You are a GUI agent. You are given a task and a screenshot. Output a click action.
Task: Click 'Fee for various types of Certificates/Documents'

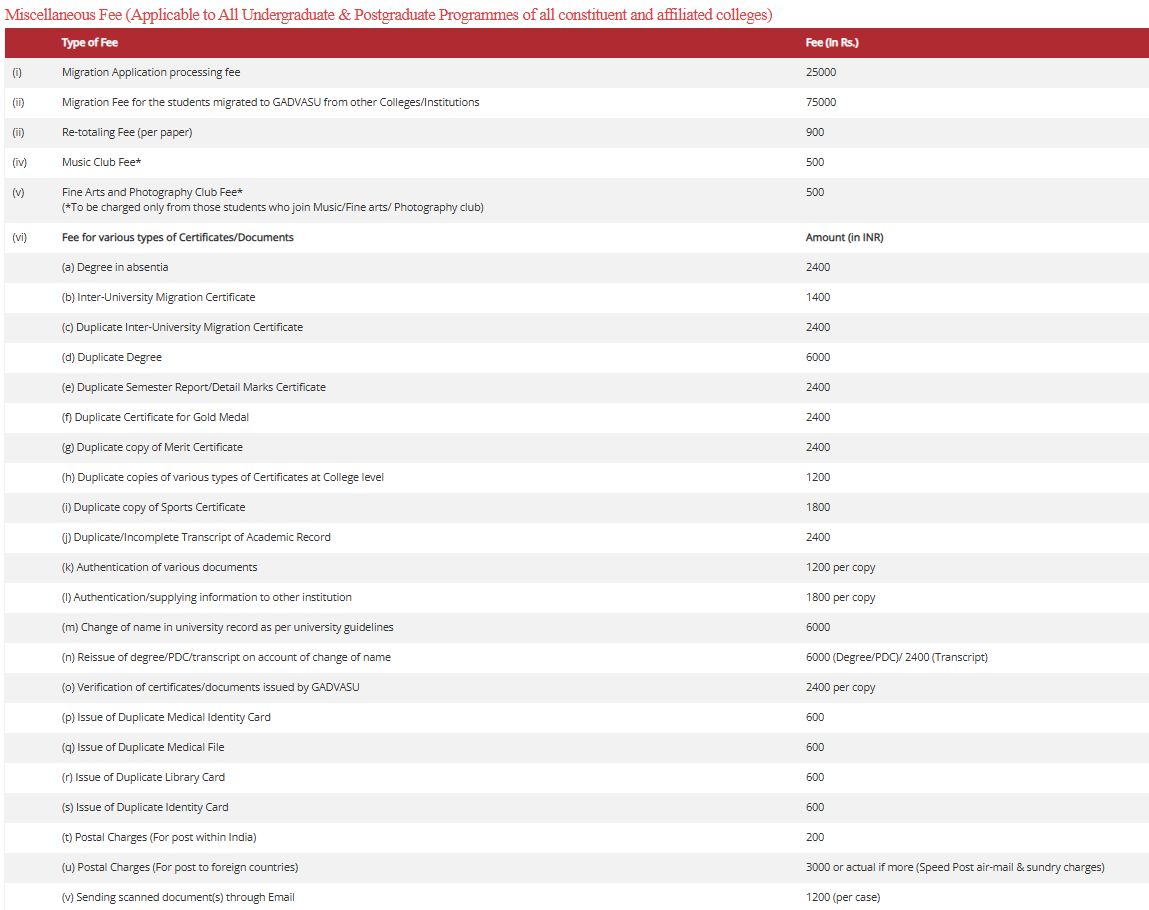(x=178, y=238)
